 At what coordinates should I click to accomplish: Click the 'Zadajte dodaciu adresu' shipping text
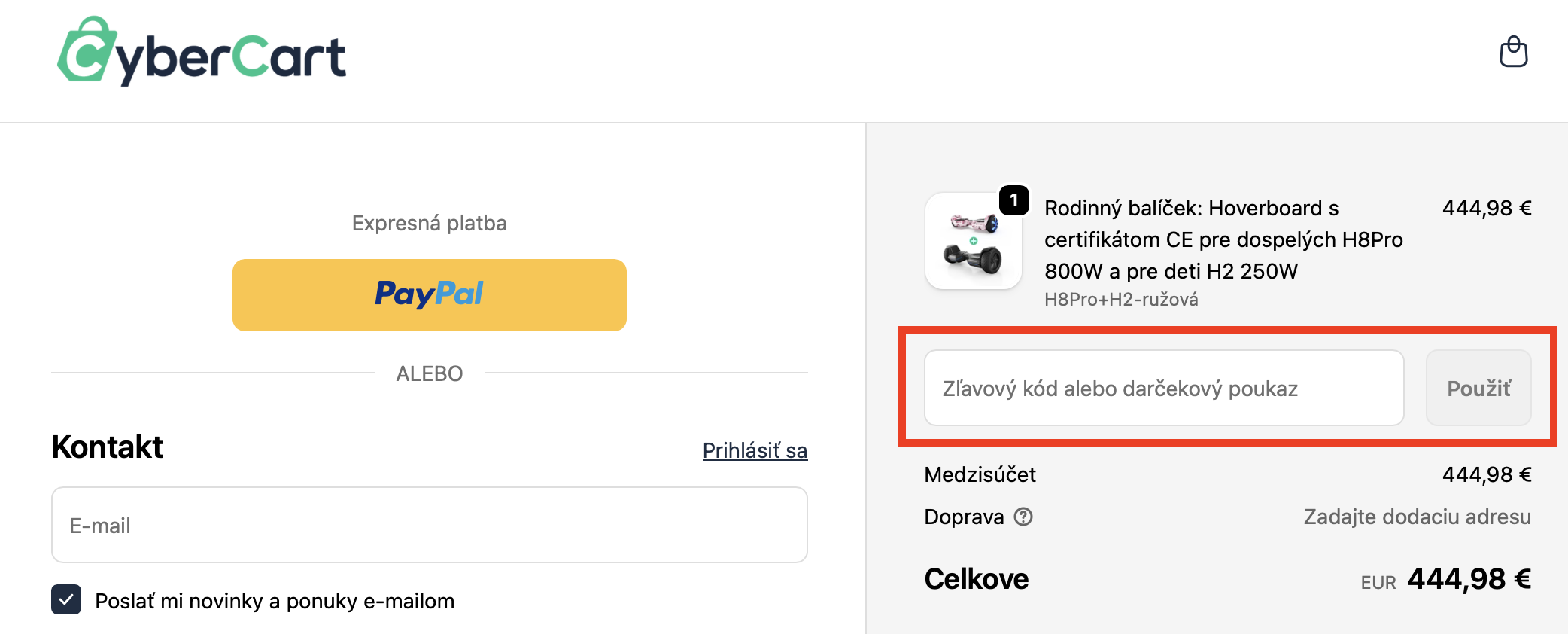pos(1417,517)
